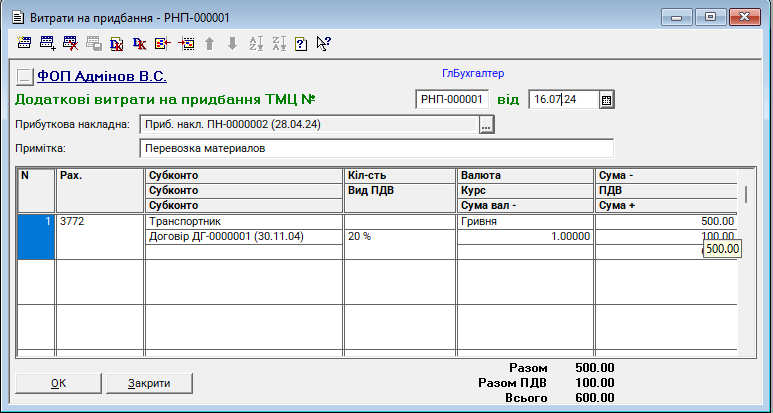Click the context help pointer icon
Screen dimensions: 773x413
[x=324, y=43]
